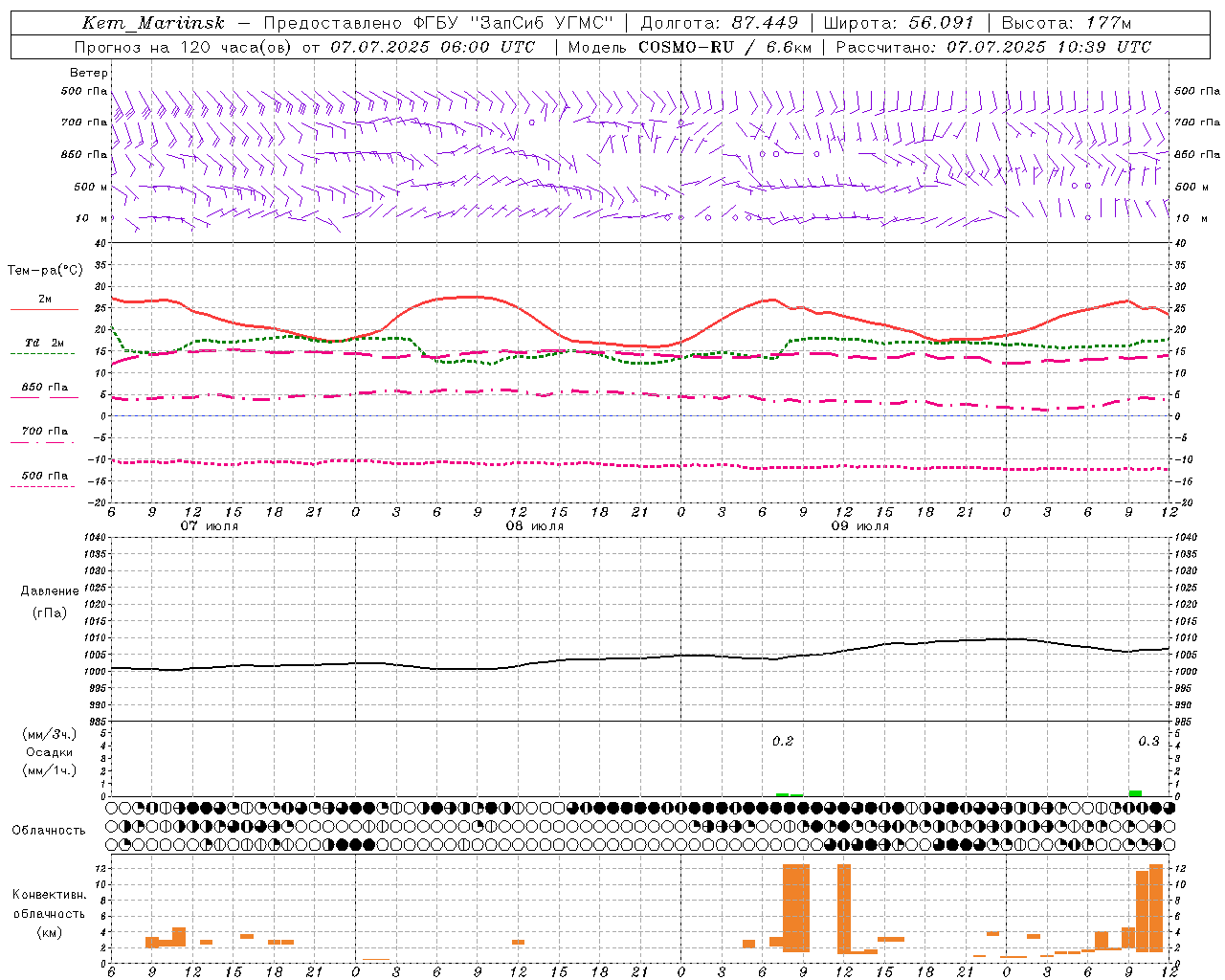The height and width of the screenshot is (980, 1225).
Task: Select the 'Прогноз на 120 часа(ов)' forecast line
Action: (304, 47)
